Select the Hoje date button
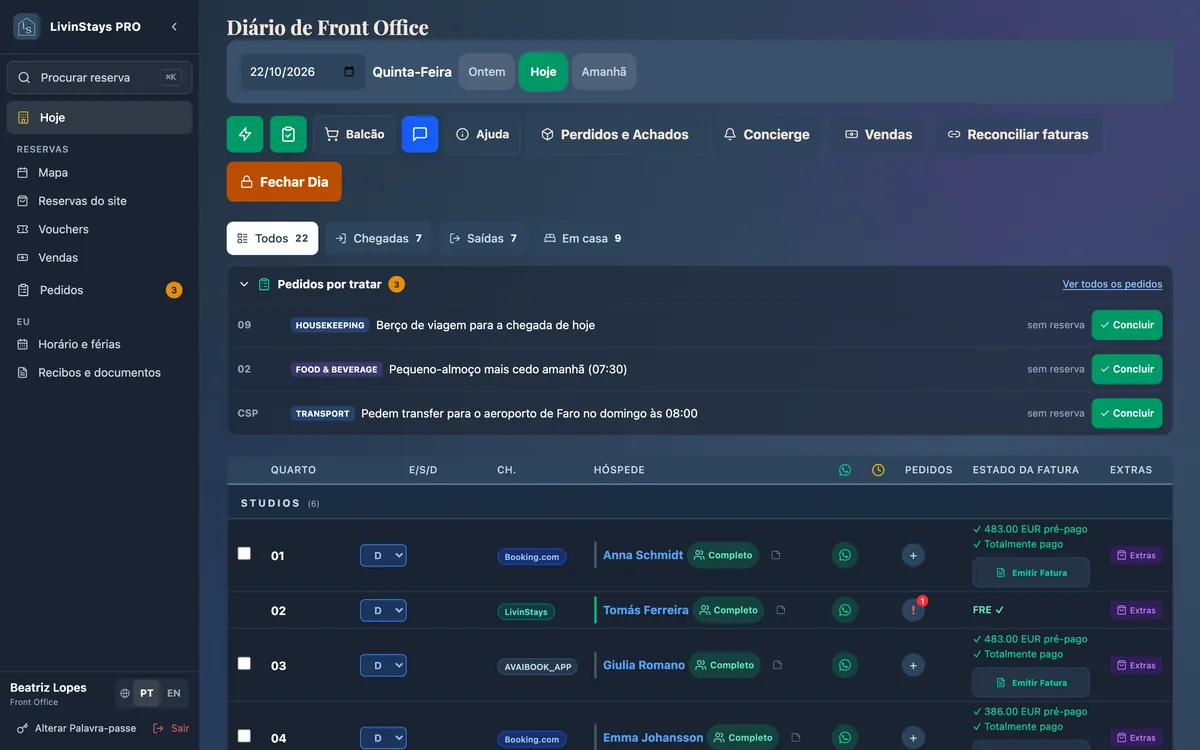The height and width of the screenshot is (750, 1200). click(543, 72)
